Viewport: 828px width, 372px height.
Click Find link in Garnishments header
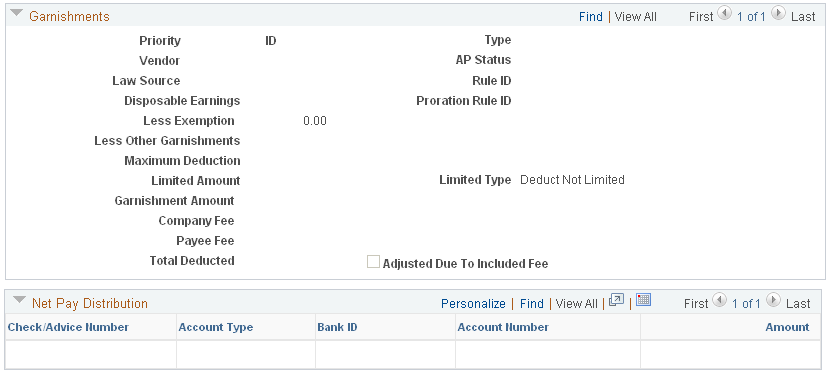point(590,16)
